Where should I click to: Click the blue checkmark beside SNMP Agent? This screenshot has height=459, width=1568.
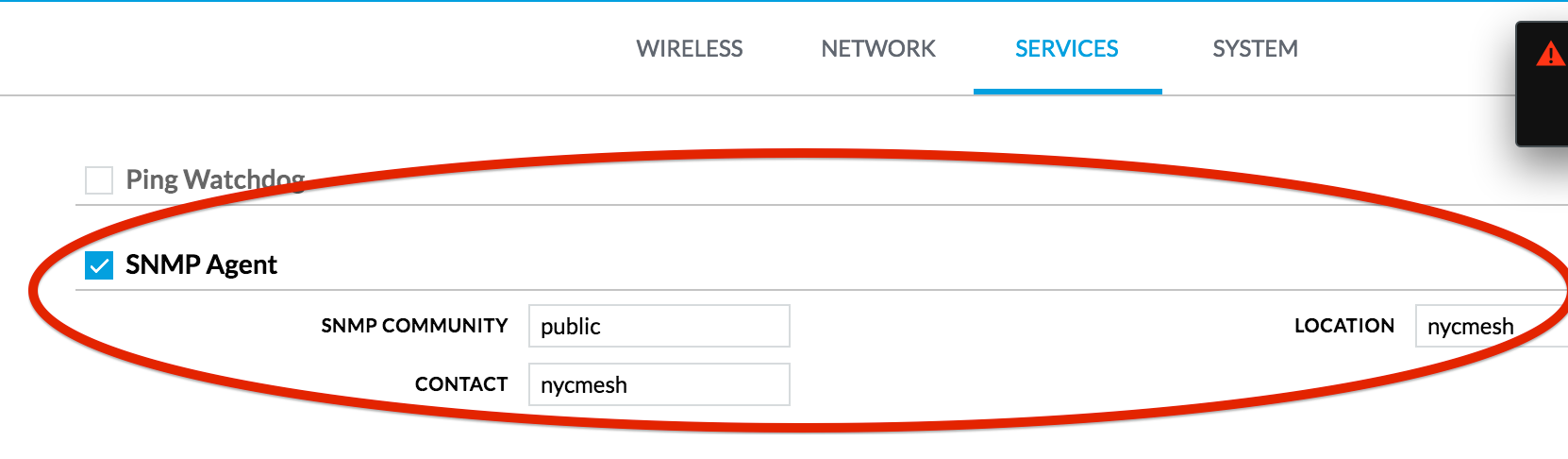coord(99,265)
